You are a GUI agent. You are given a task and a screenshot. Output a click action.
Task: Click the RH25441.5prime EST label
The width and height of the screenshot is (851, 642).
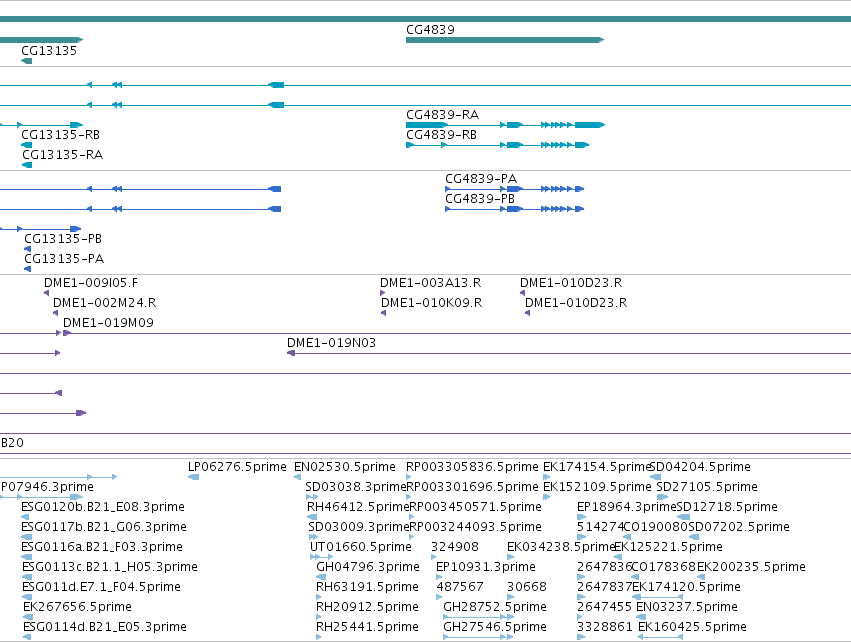coord(367,627)
